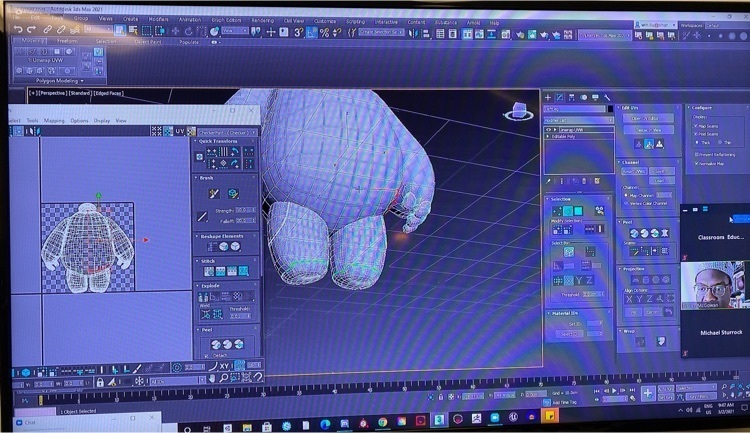Click the Pelt Map icon in the Peel rollout

click(665, 233)
